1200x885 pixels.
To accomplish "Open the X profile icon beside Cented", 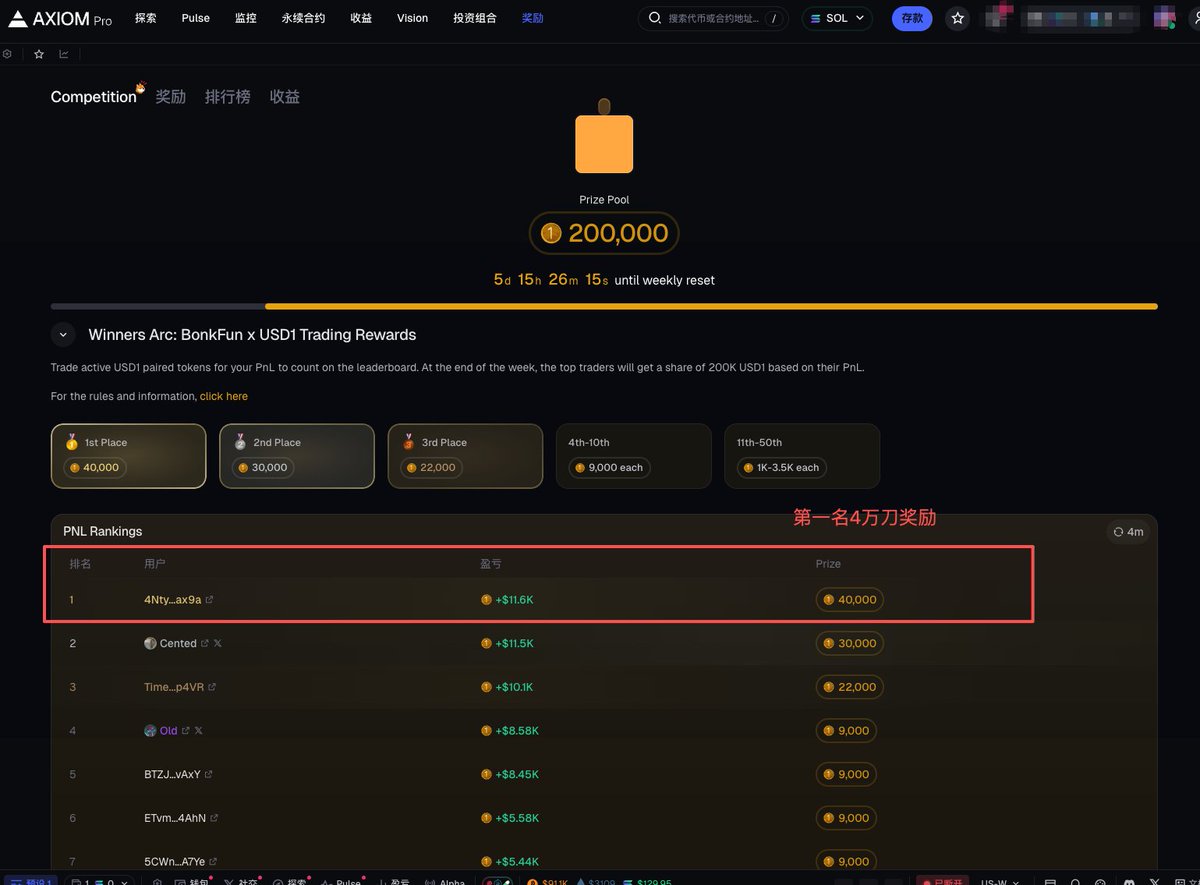I will click(x=218, y=644).
